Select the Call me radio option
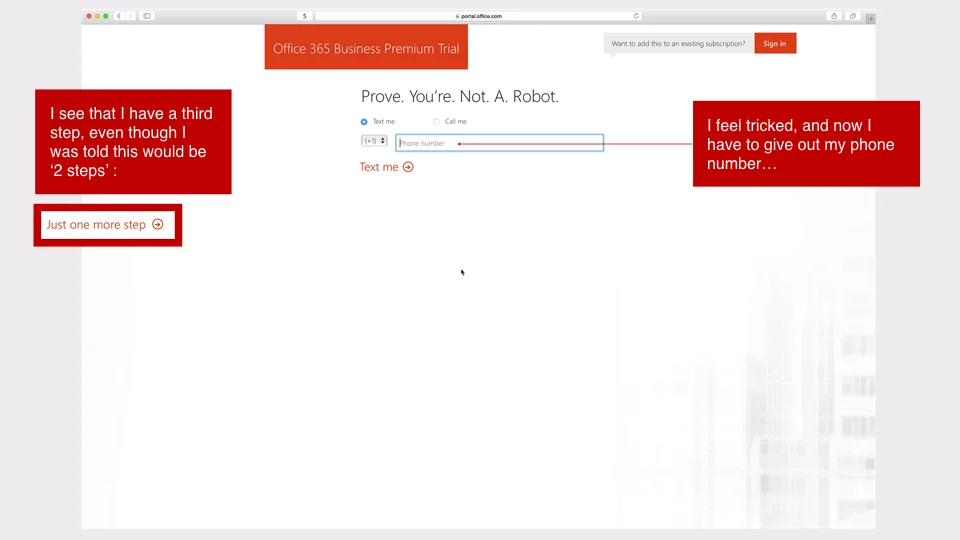The width and height of the screenshot is (960, 540). point(437,122)
